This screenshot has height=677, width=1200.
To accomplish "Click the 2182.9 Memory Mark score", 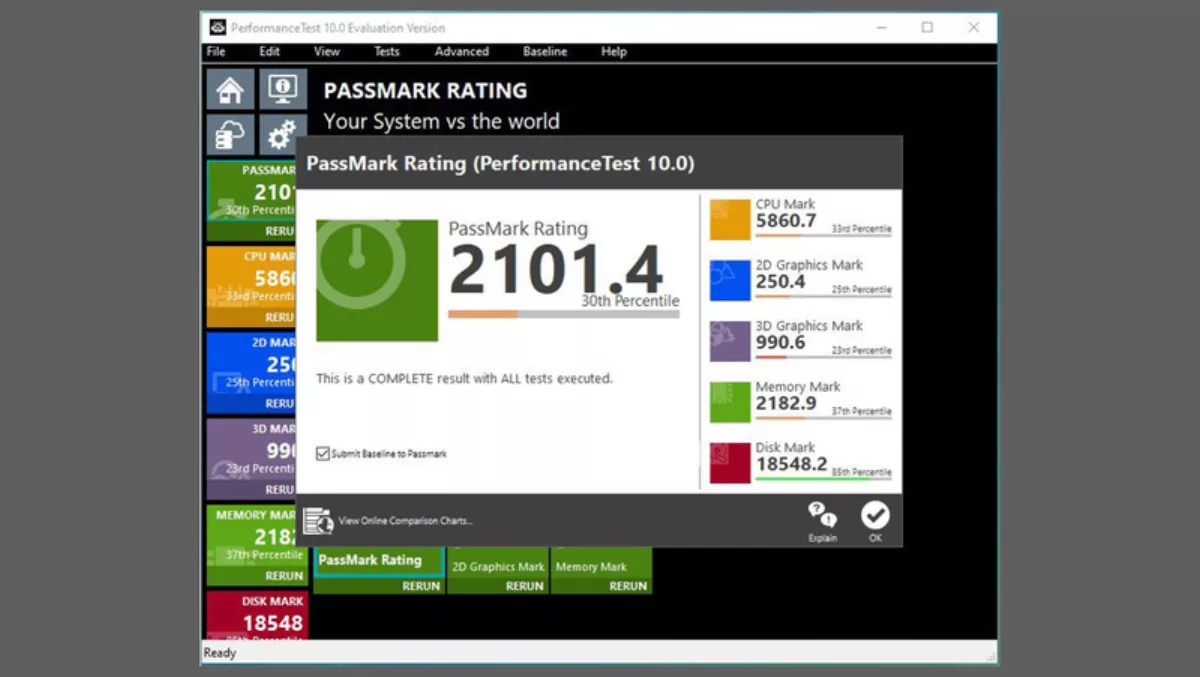I will pyautogui.click(x=786, y=404).
